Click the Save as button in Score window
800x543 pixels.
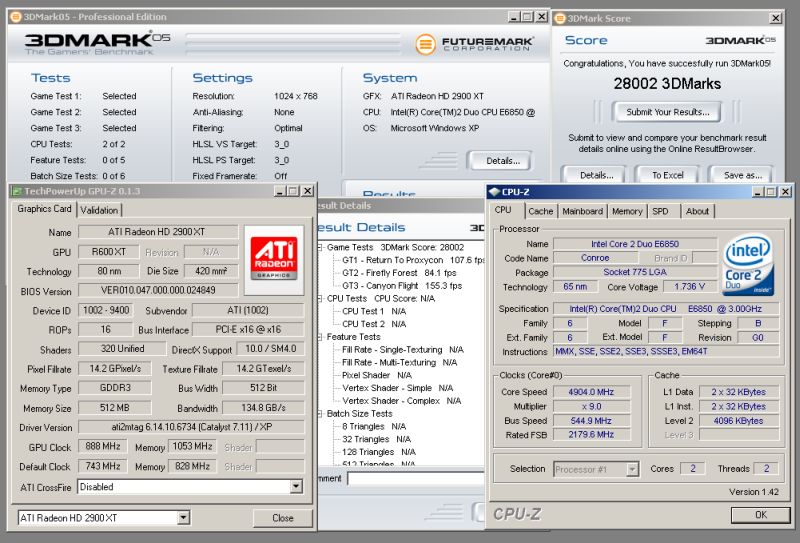(742, 175)
